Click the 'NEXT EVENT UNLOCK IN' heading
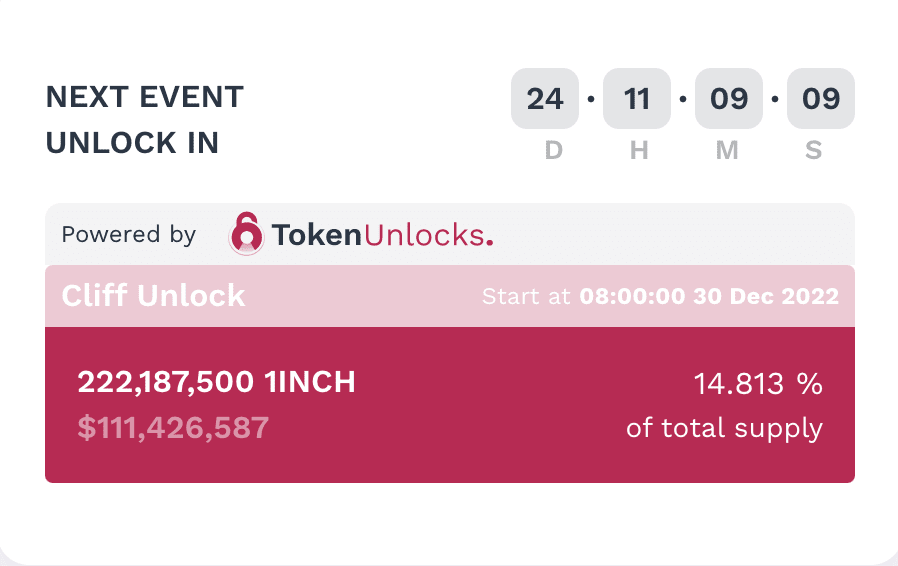The width and height of the screenshot is (898, 566). [145, 120]
